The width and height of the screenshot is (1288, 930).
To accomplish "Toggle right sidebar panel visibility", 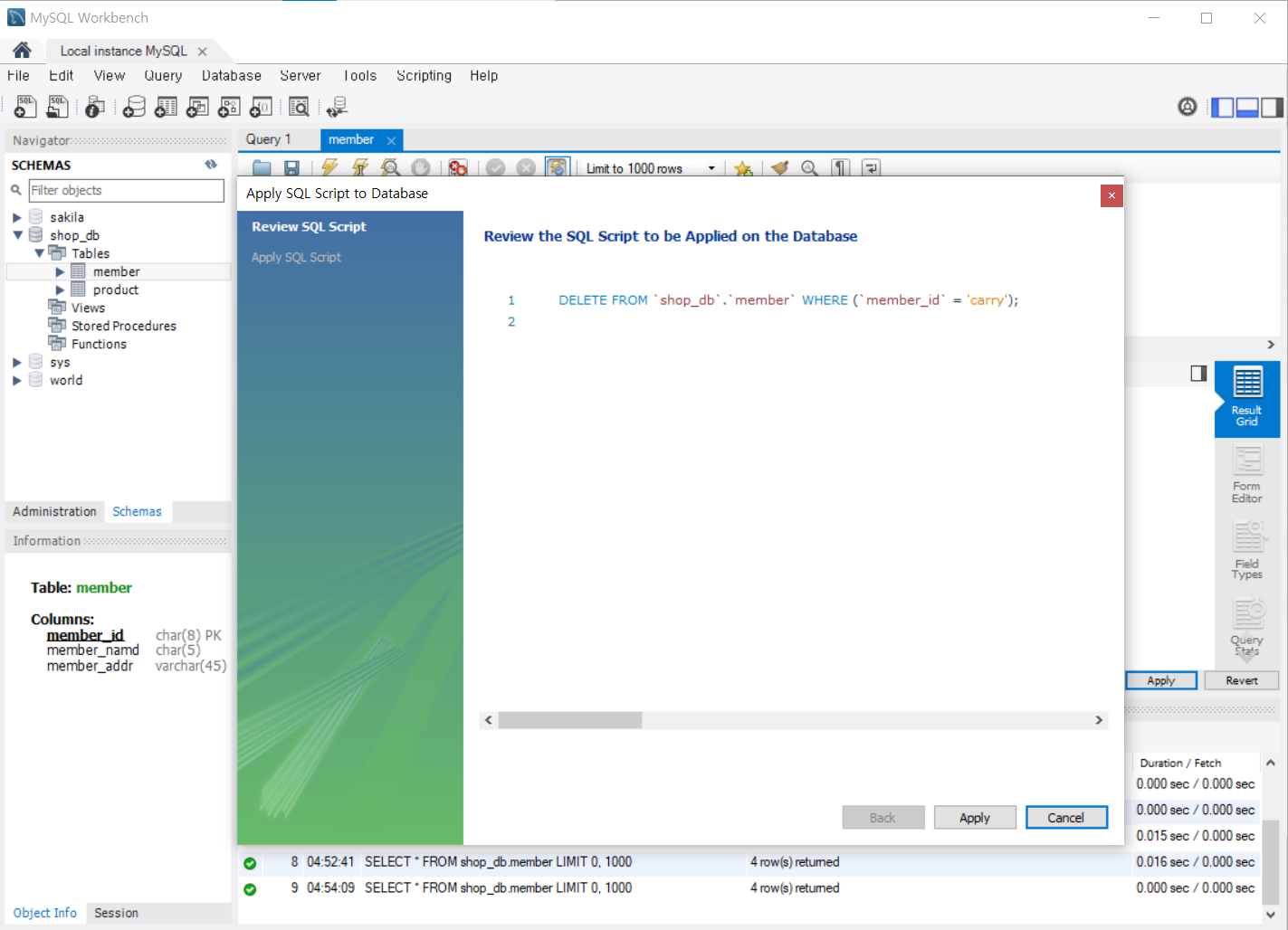I will click(1272, 108).
